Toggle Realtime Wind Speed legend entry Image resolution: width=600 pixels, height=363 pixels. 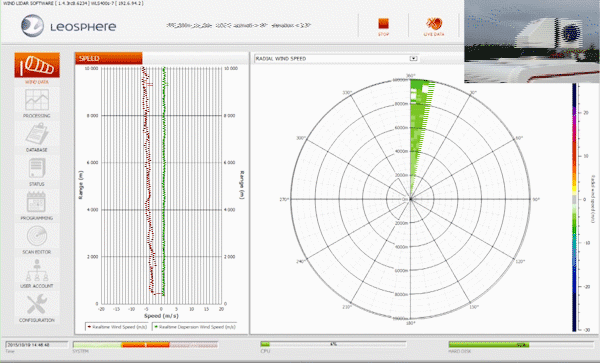(x=117, y=327)
